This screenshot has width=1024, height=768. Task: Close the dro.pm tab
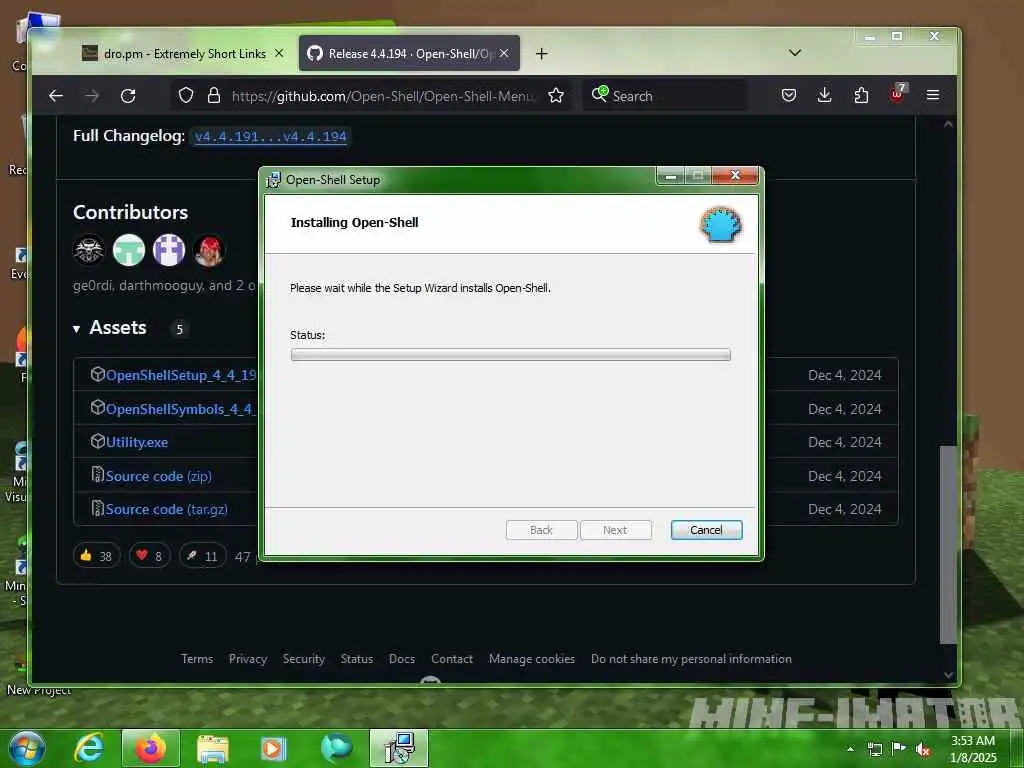tap(279, 54)
